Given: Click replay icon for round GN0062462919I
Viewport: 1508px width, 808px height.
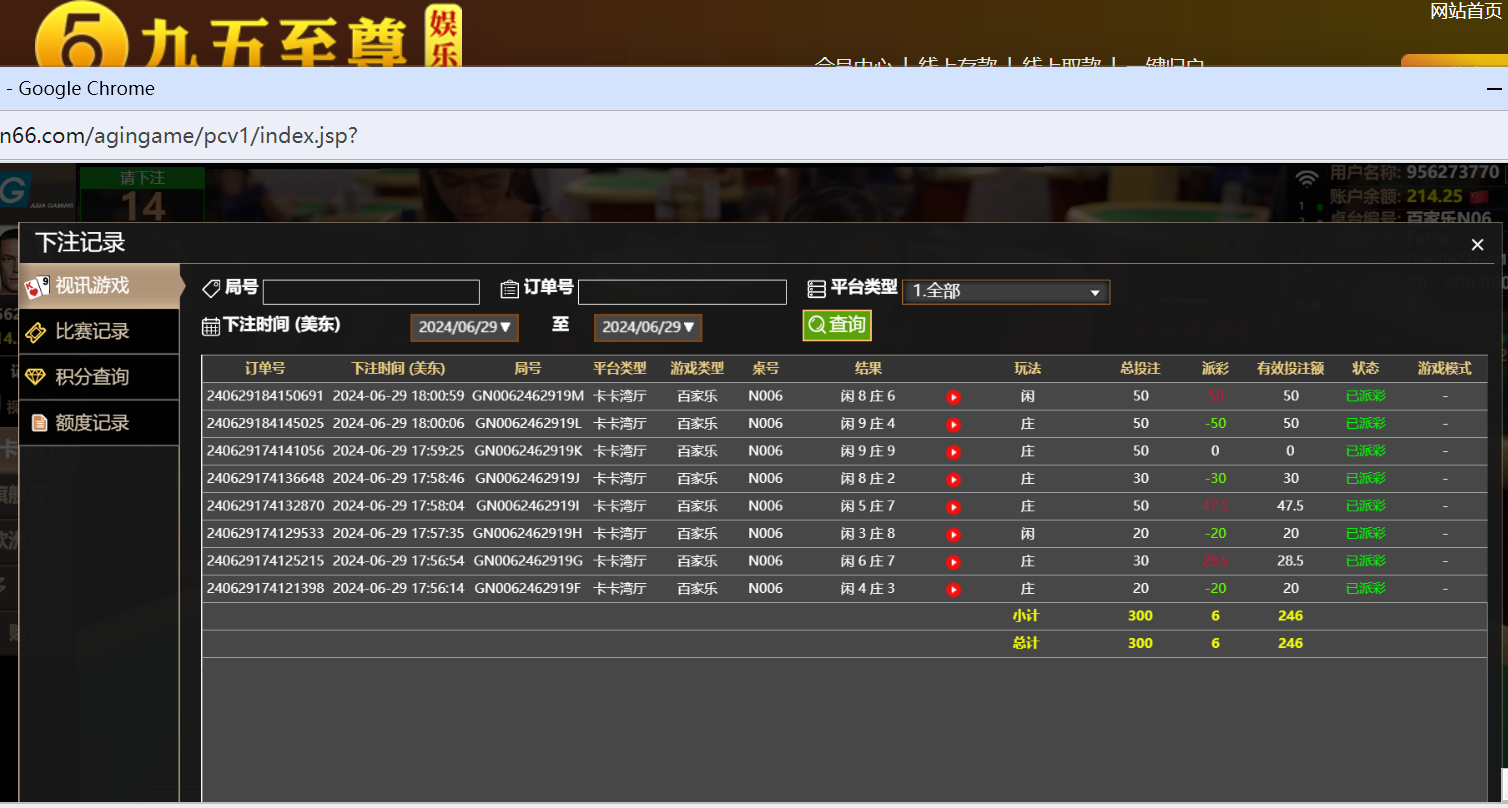Looking at the screenshot, I should (x=953, y=507).
